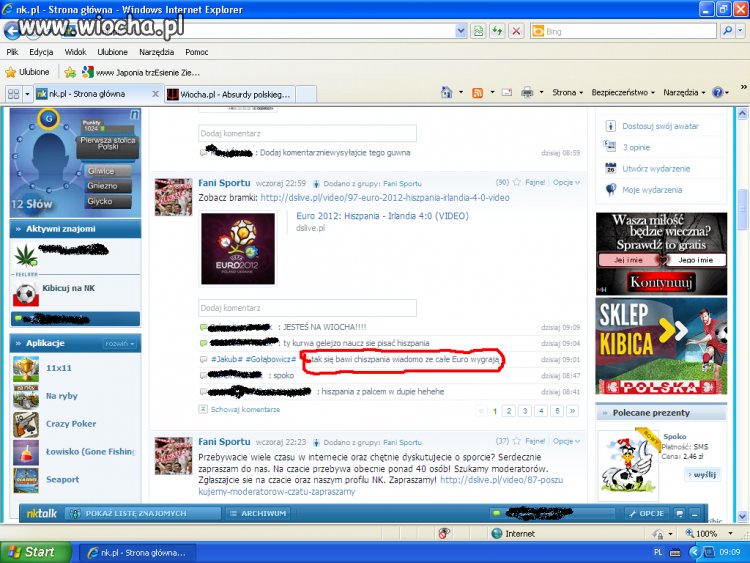Click the nktalk chat window icon
The height and width of the screenshot is (563, 750).
[x=680, y=514]
